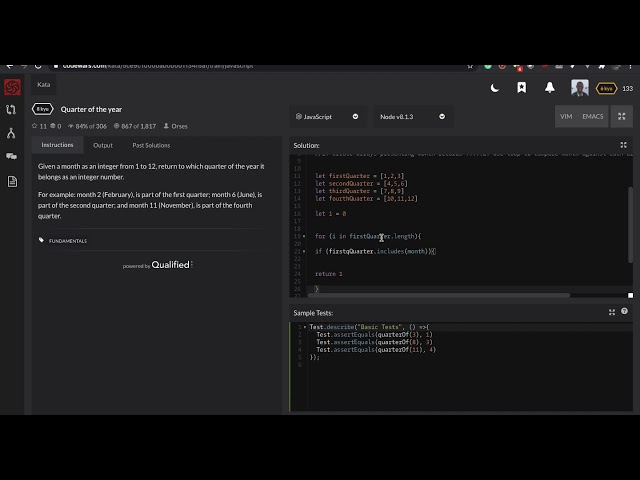Open the powered by Qualified link

click(158, 265)
